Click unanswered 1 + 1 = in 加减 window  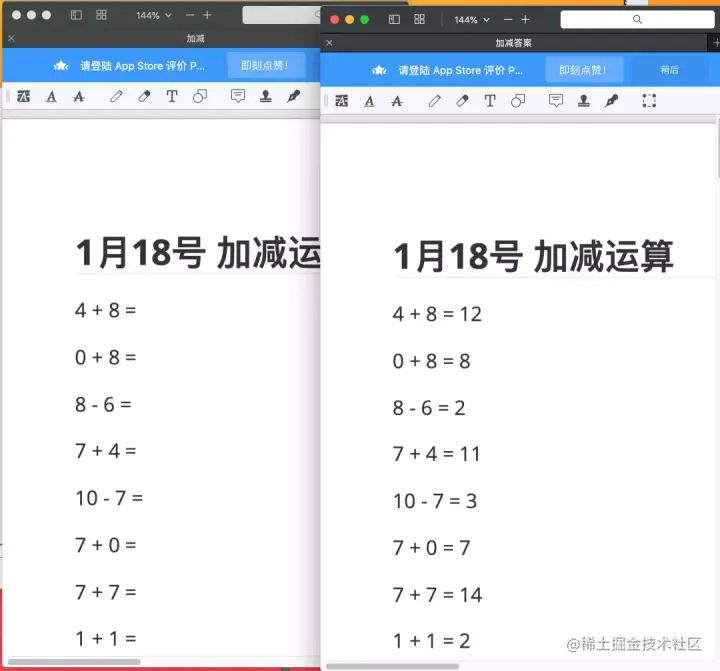(106, 639)
